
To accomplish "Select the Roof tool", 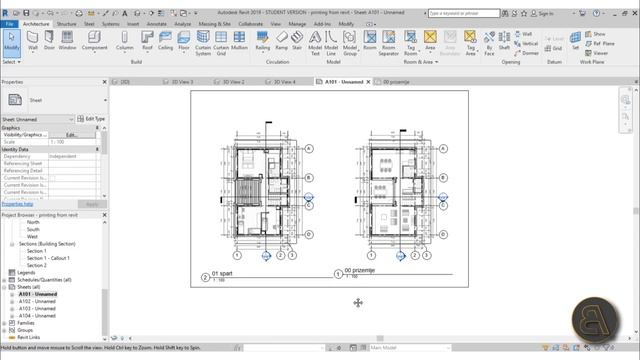I will point(147,42).
